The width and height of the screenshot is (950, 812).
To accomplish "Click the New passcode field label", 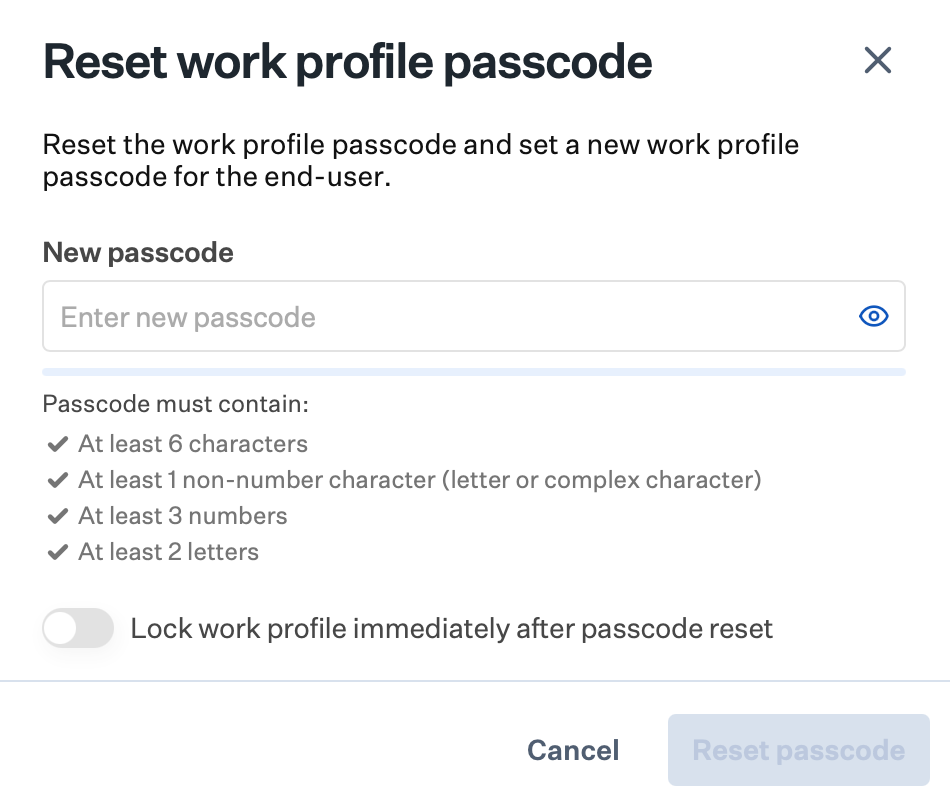I will pos(138,253).
